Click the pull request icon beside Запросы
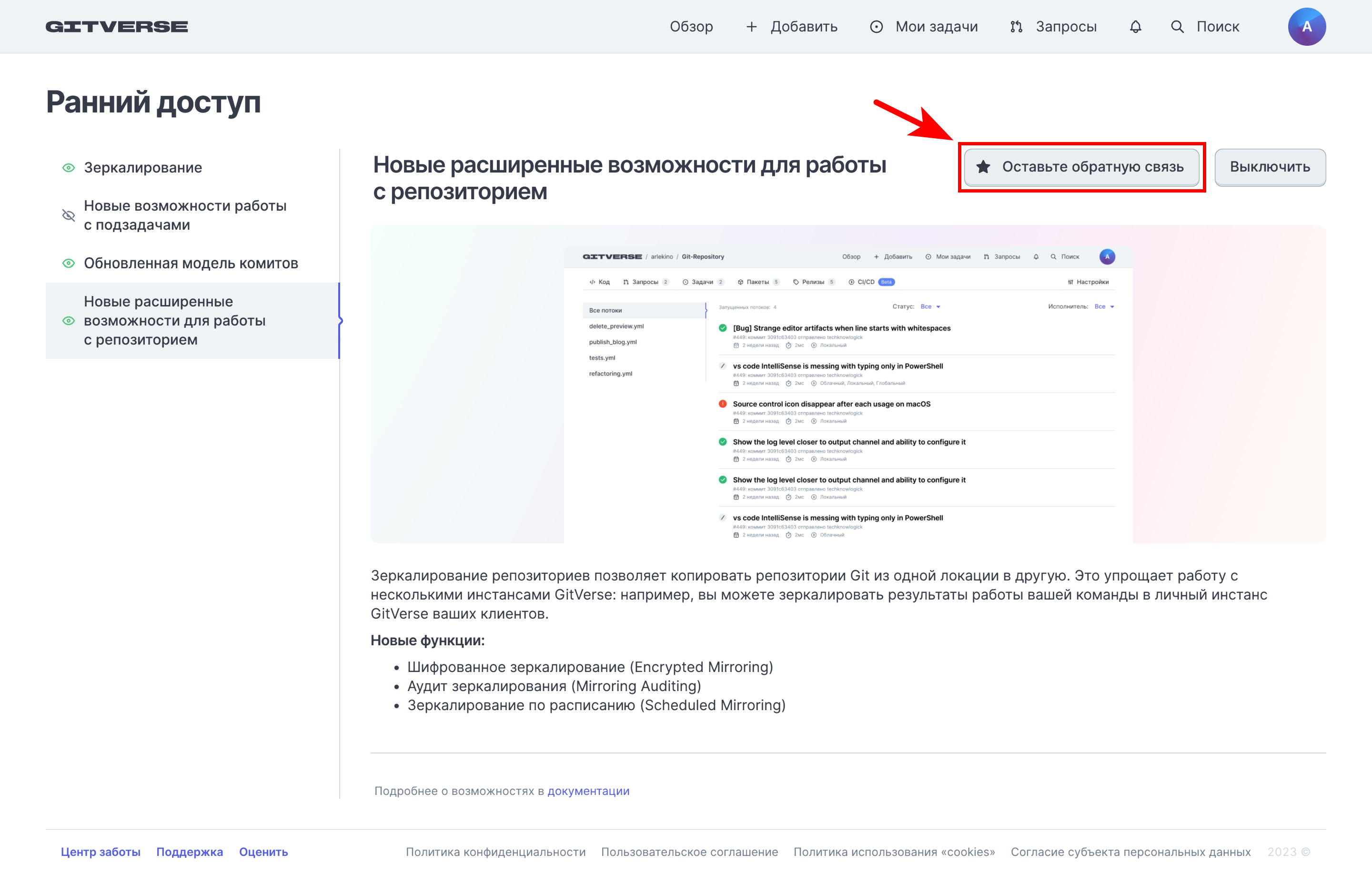Viewport: 1372px width, 875px height. [1017, 27]
